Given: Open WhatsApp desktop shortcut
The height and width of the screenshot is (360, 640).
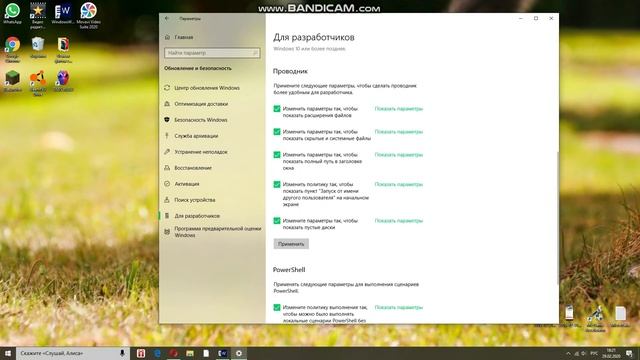Looking at the screenshot, I should click(12, 14).
